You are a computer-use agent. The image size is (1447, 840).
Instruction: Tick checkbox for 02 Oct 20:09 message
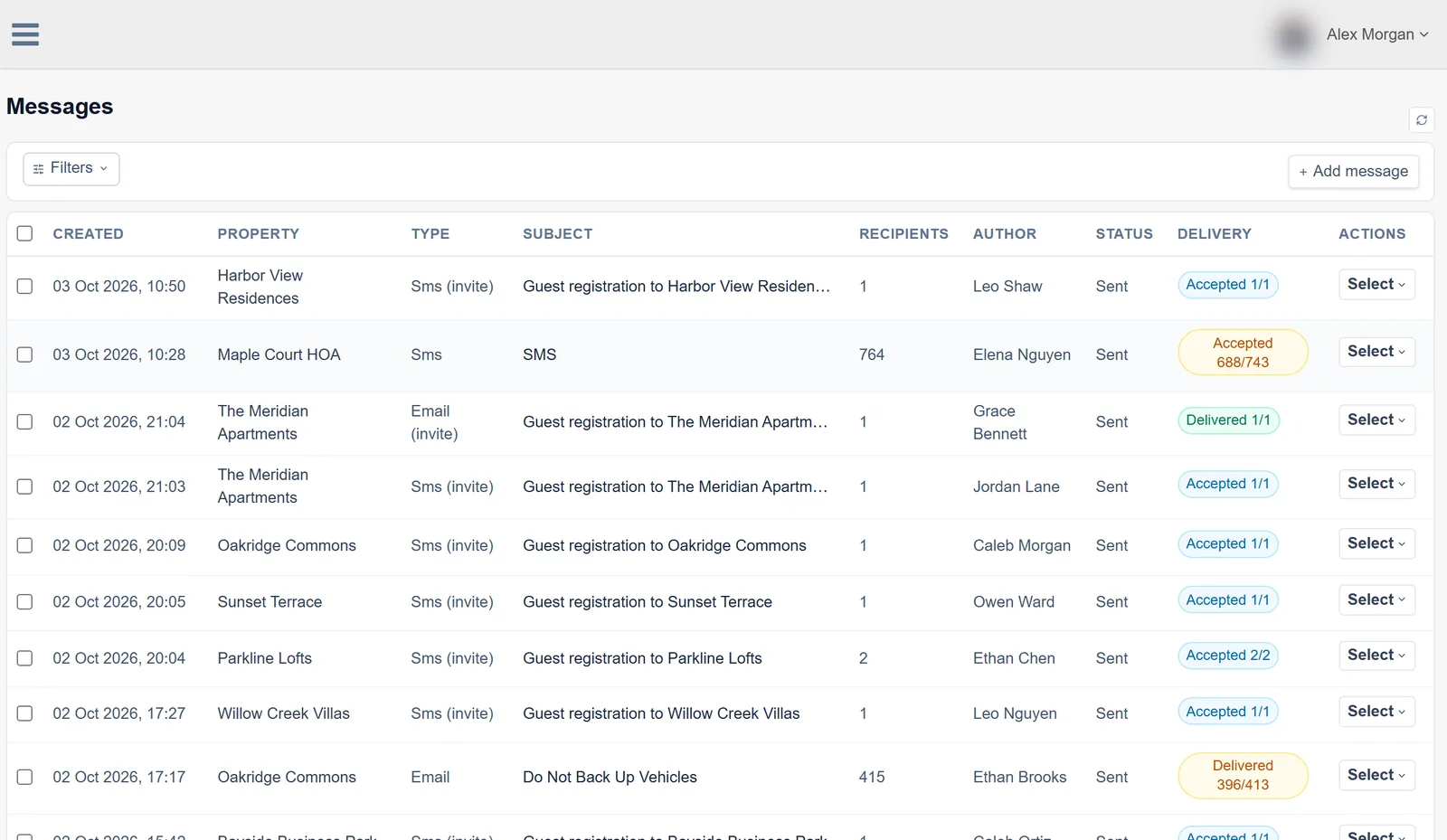coord(24,545)
